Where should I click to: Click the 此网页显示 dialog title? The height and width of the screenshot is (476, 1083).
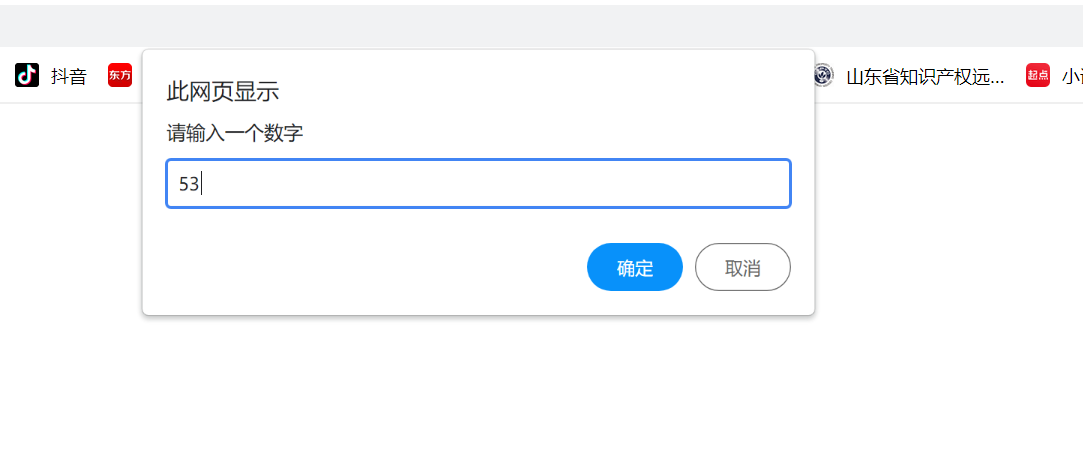point(222,92)
